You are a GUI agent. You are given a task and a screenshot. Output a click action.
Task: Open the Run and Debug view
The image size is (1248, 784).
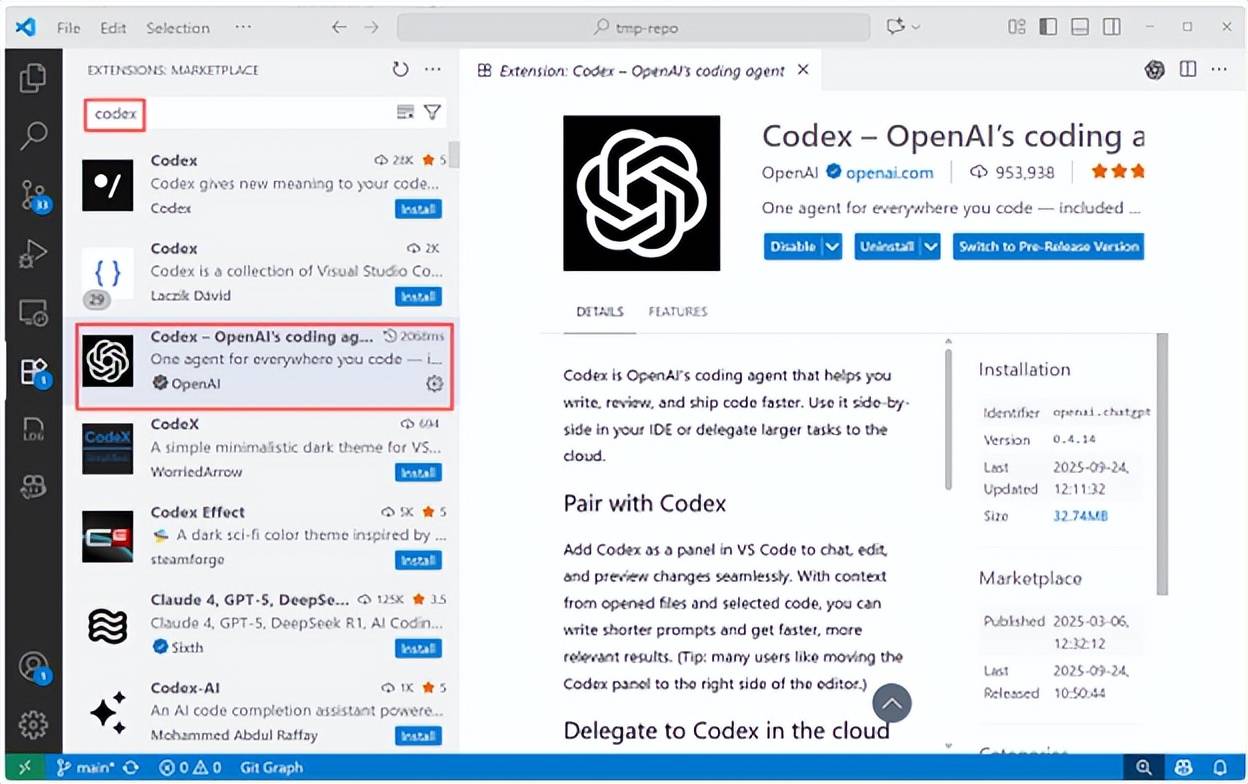coord(33,254)
